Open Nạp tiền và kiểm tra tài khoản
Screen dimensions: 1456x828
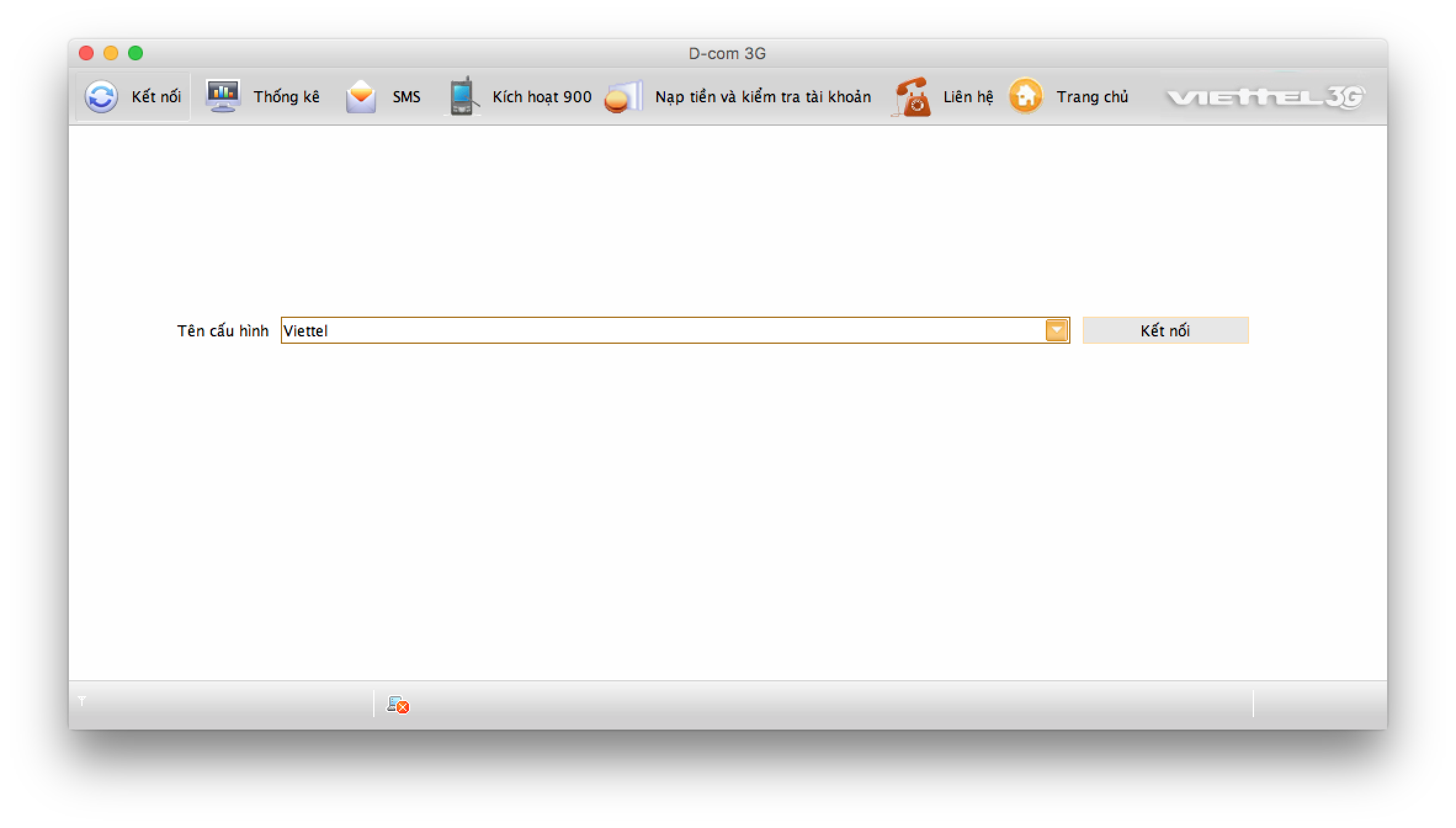(x=763, y=97)
